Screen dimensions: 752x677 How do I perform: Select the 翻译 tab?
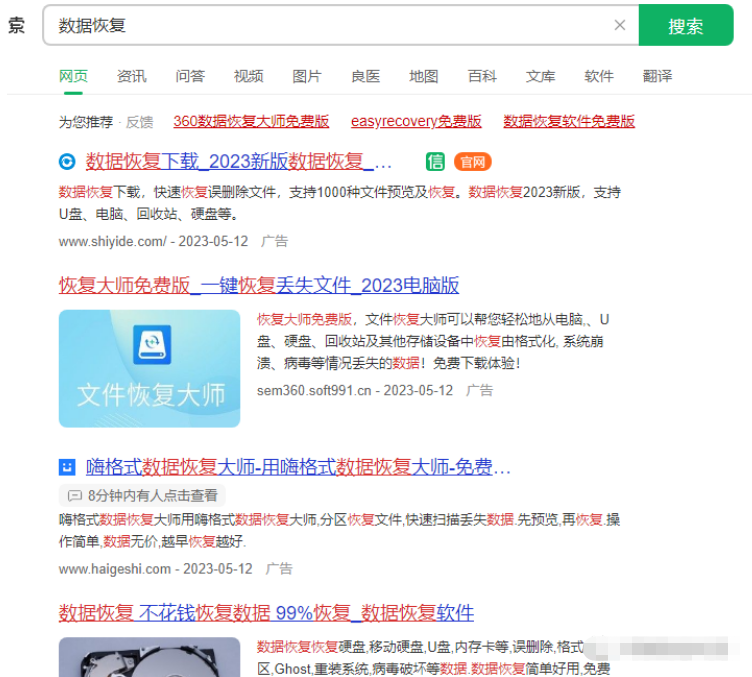657,76
